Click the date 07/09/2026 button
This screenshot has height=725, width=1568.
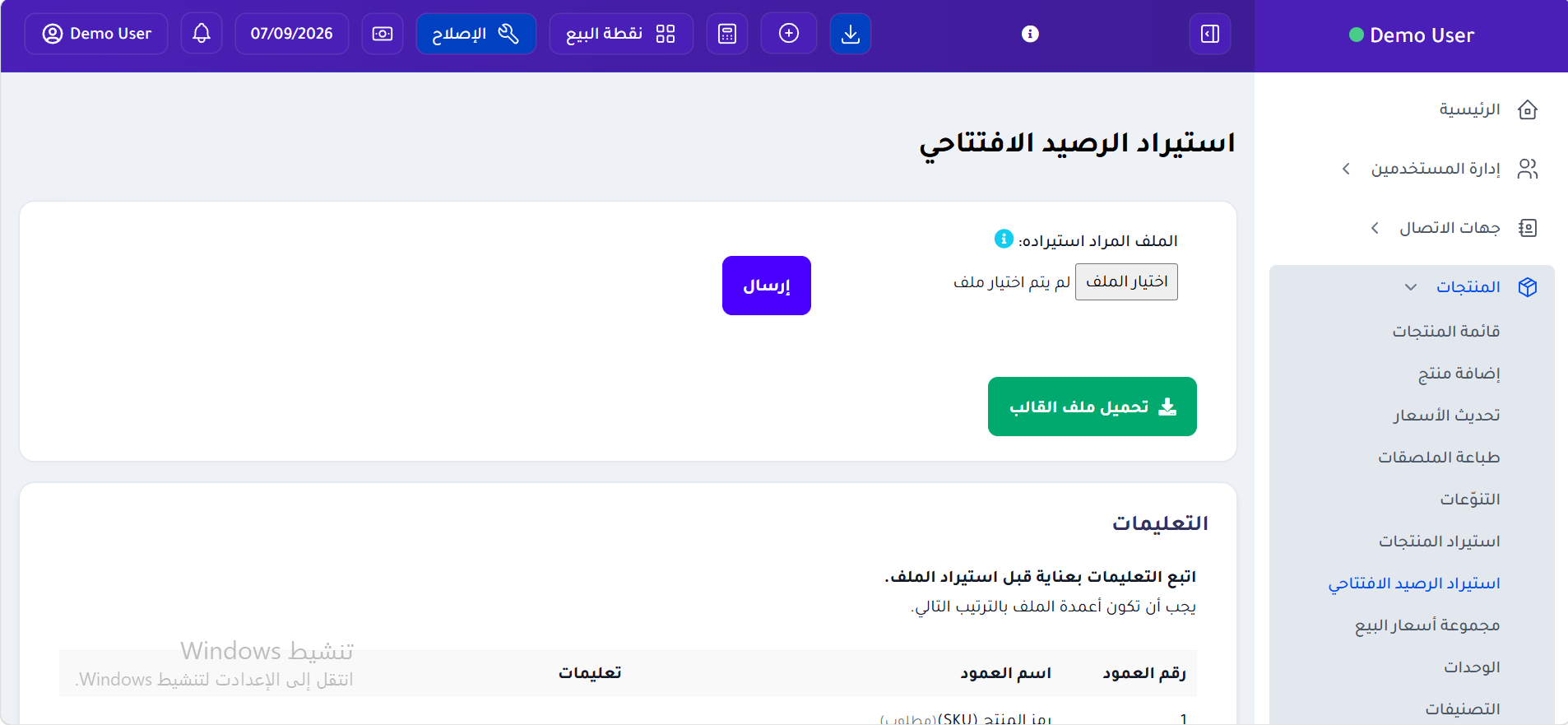(x=292, y=34)
